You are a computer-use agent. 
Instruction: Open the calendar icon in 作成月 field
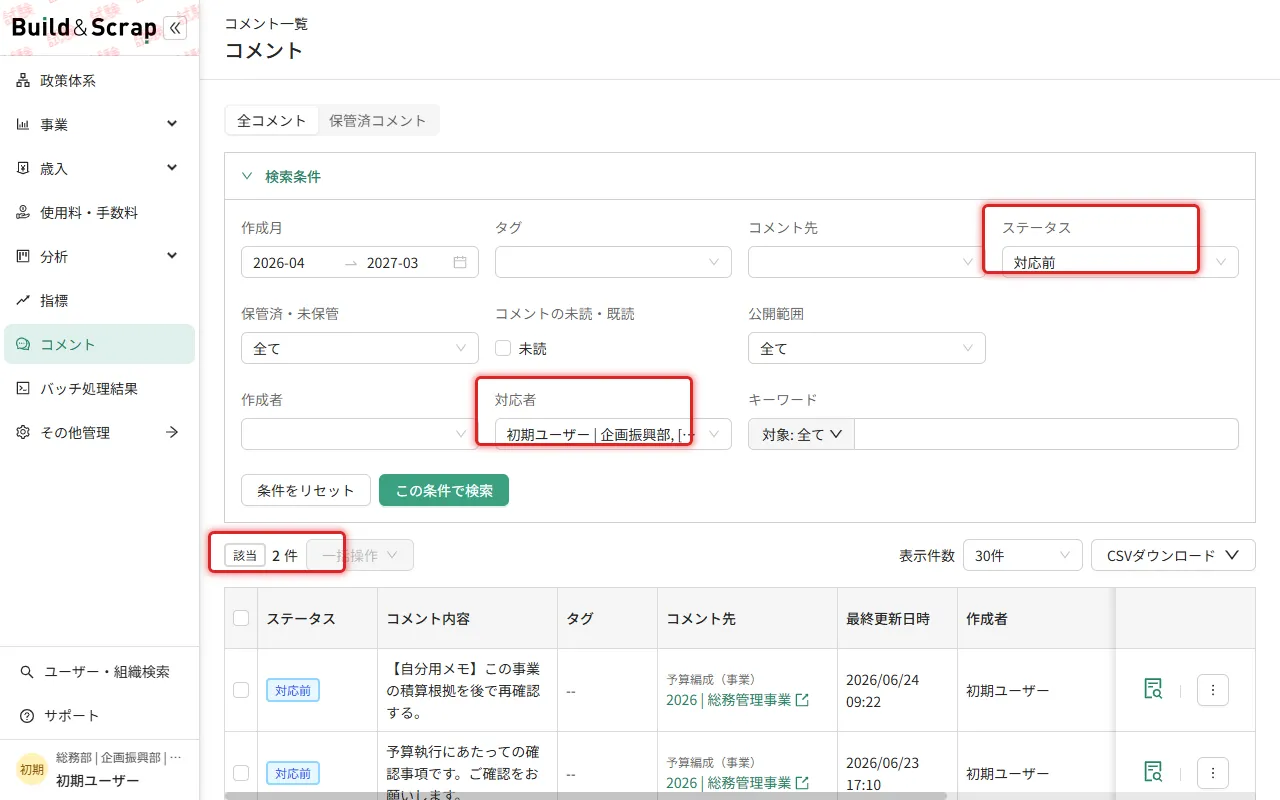click(460, 262)
